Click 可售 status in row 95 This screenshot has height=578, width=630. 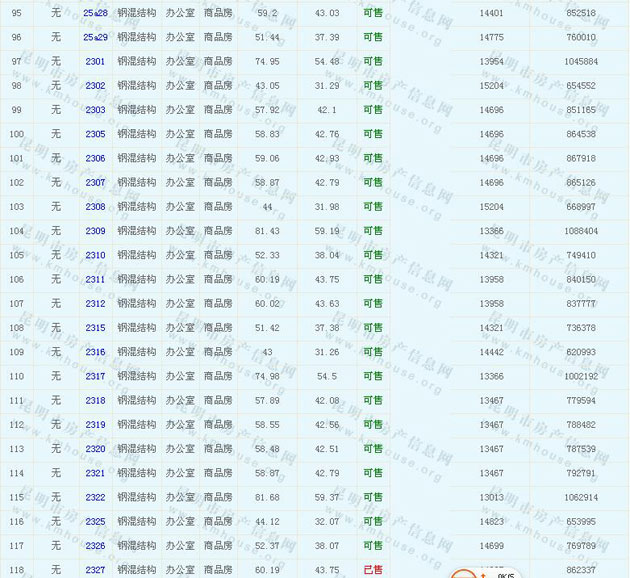tap(372, 13)
